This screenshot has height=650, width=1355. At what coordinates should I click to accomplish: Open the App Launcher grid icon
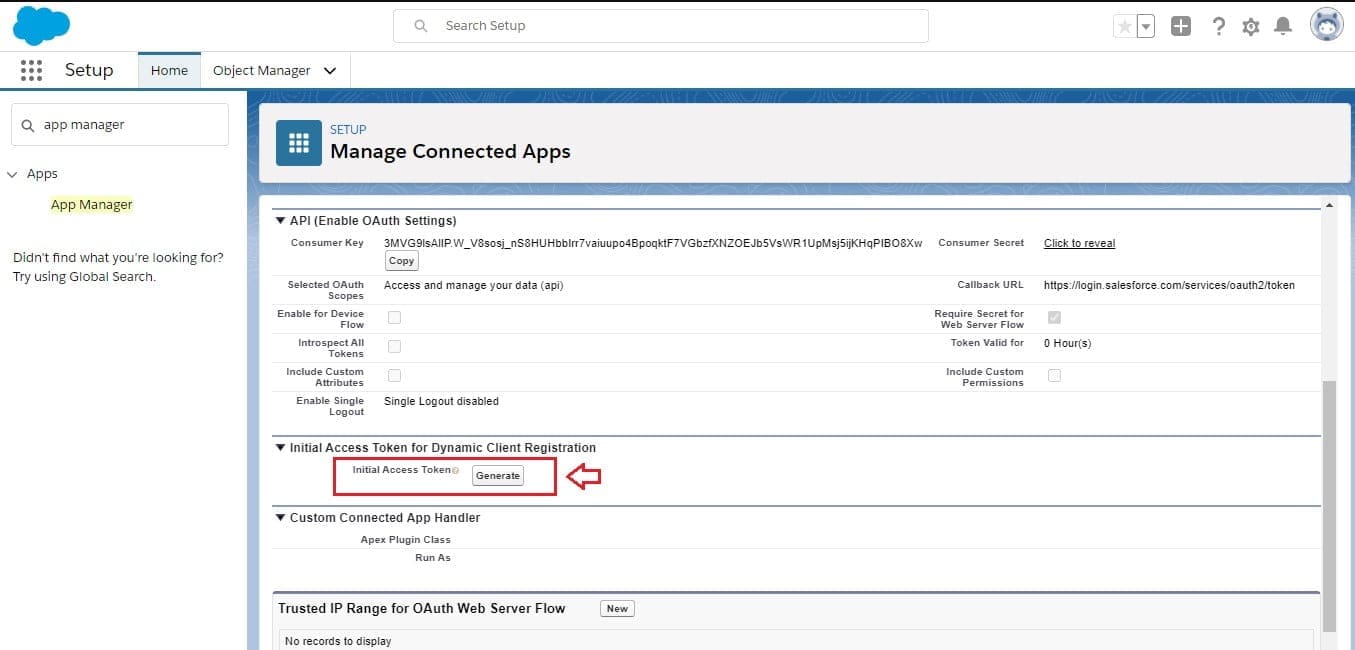point(31,70)
